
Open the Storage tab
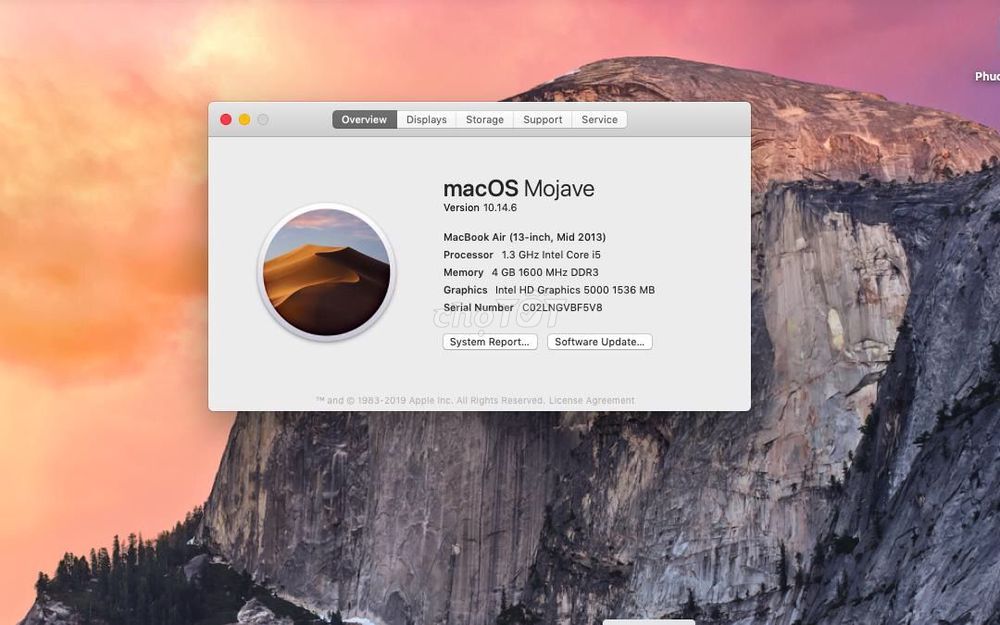(x=485, y=119)
